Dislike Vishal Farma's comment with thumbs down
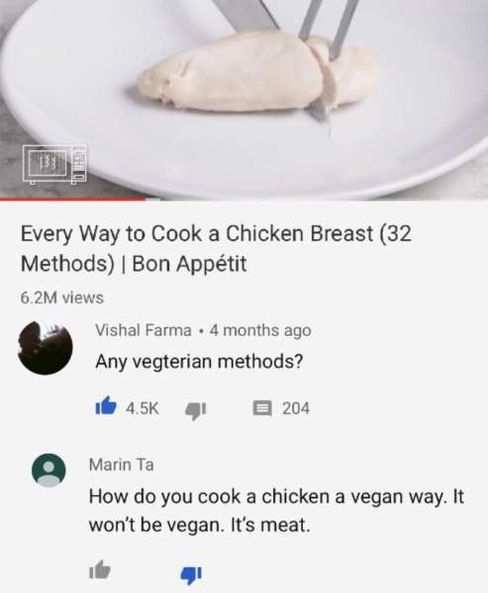The width and height of the screenshot is (488, 593). point(195,410)
